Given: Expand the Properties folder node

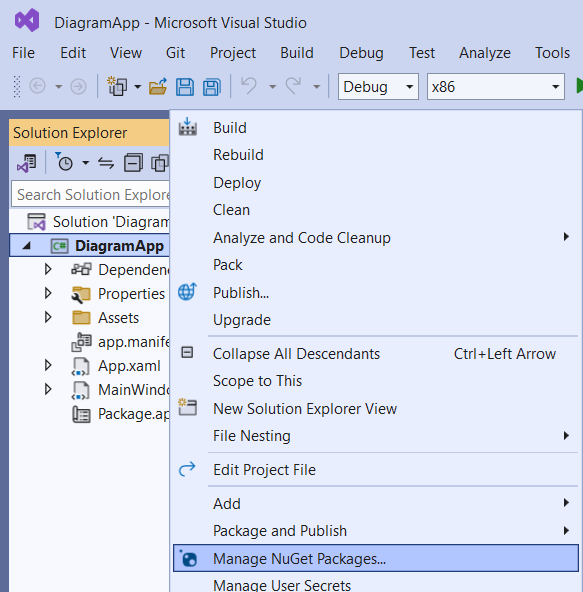Looking at the screenshot, I should tap(48, 293).
